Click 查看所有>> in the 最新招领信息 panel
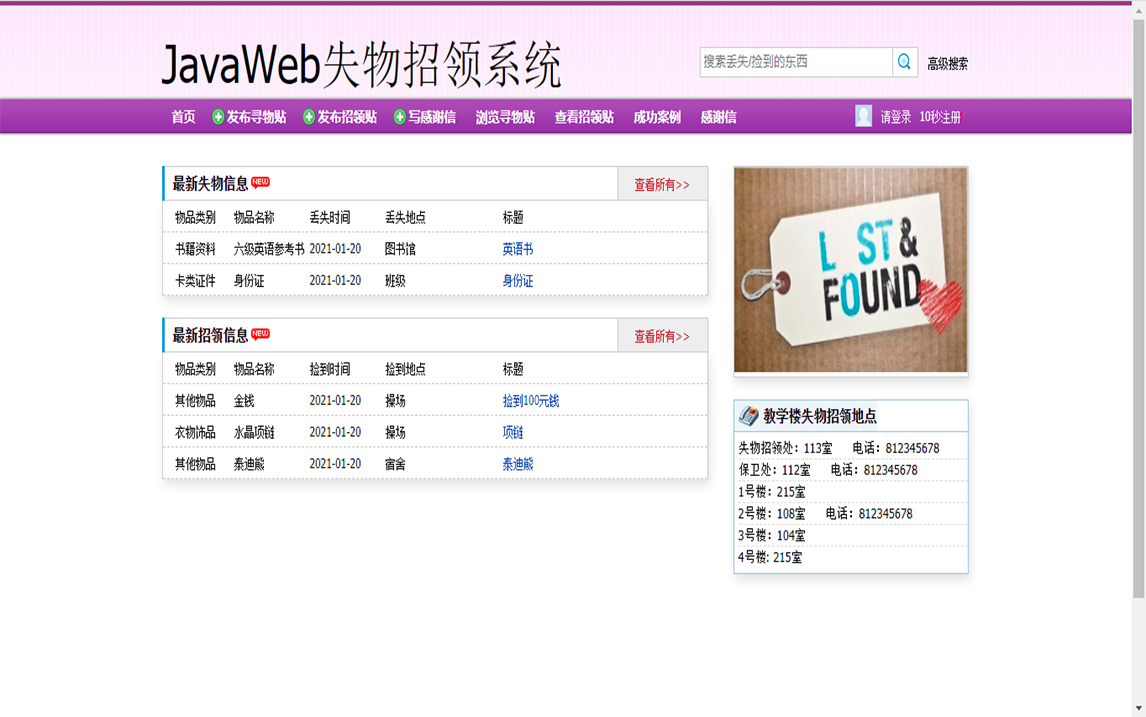Image resolution: width=1146 pixels, height=717 pixels. click(662, 336)
